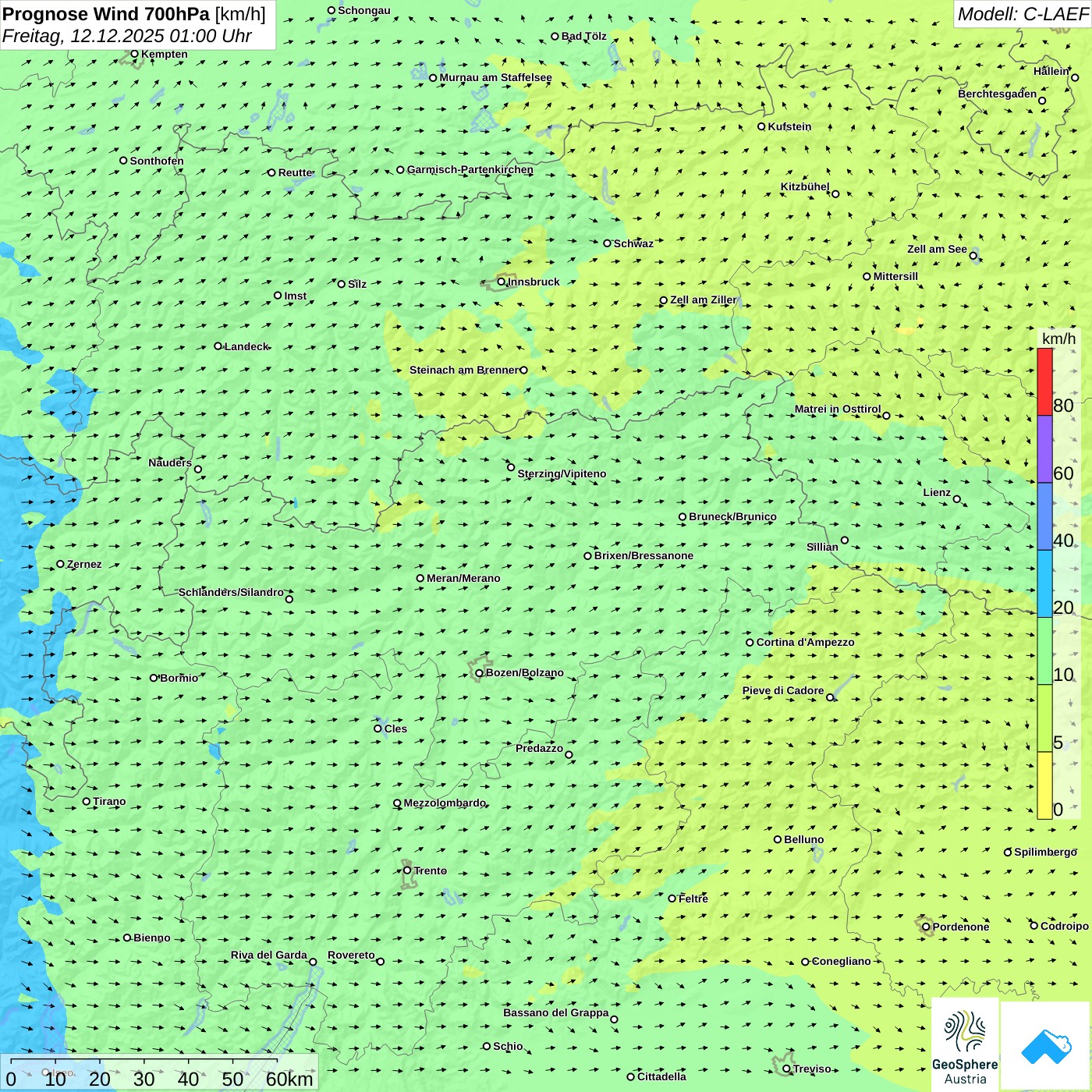Image resolution: width=1092 pixels, height=1092 pixels.
Task: Click the title 'Prognose Wind 700hPa'
Action: pos(107,14)
